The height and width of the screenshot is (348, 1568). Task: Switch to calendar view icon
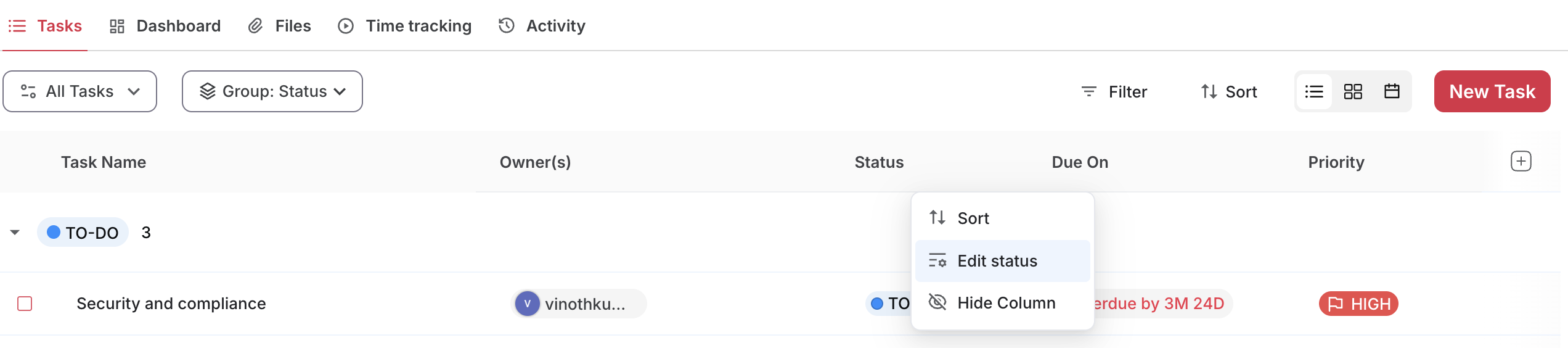click(x=1392, y=91)
